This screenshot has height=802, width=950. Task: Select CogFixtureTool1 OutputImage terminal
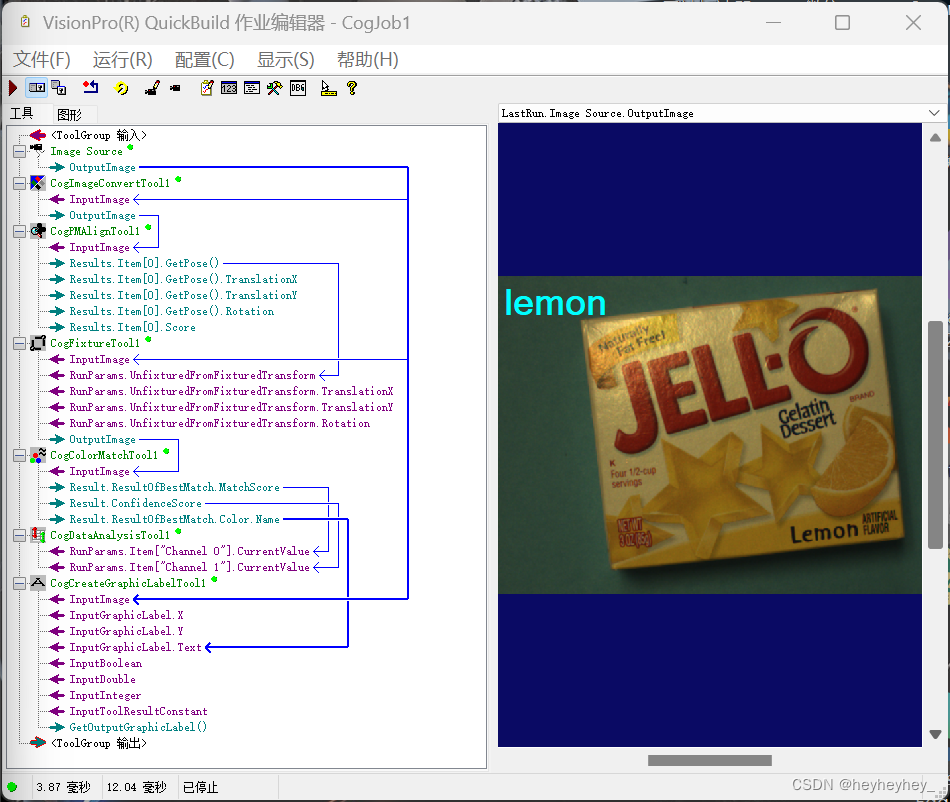click(102, 439)
